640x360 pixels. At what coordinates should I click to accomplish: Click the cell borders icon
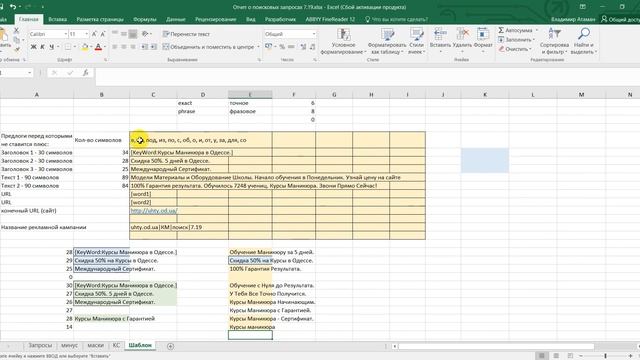click(x=68, y=47)
